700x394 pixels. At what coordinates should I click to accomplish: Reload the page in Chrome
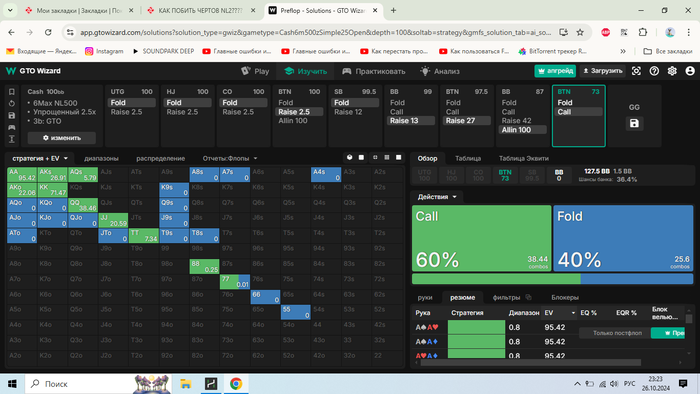pos(48,32)
